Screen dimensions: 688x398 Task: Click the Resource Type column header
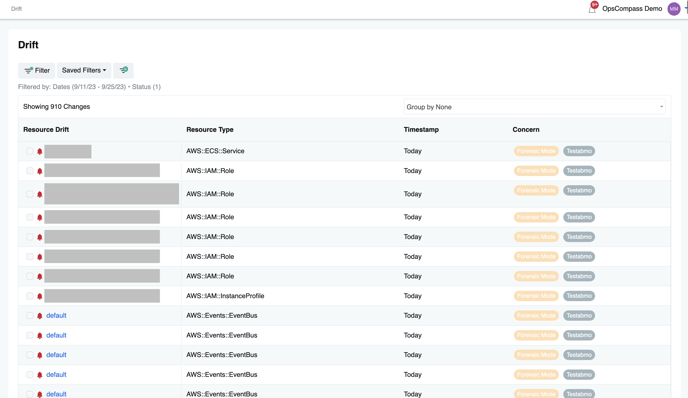click(x=210, y=129)
